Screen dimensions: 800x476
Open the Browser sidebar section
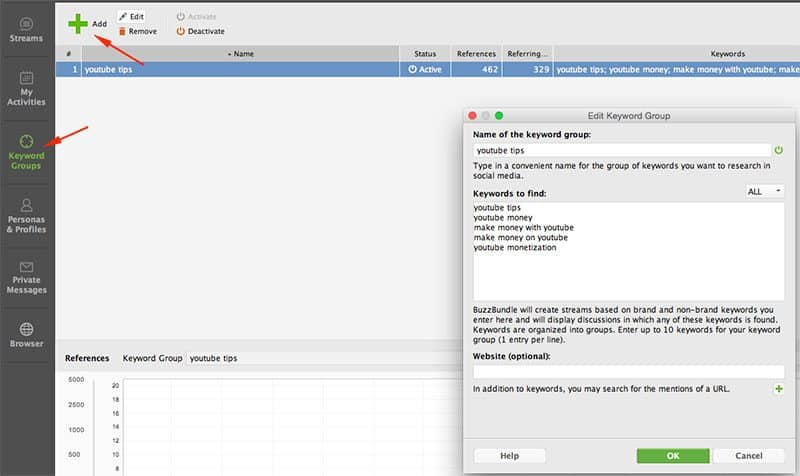click(26, 335)
